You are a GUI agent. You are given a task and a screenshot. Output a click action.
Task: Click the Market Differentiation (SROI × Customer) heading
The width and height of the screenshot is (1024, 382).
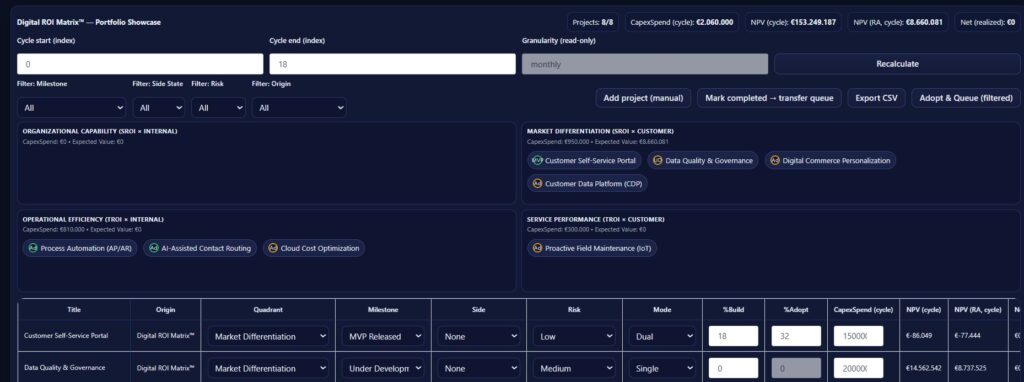pyautogui.click(x=600, y=131)
